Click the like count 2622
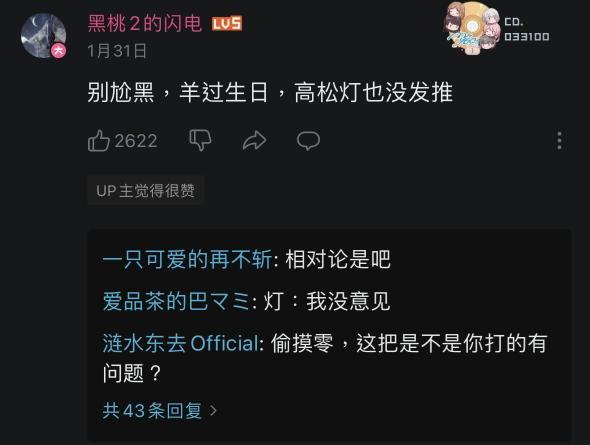 click(136, 141)
